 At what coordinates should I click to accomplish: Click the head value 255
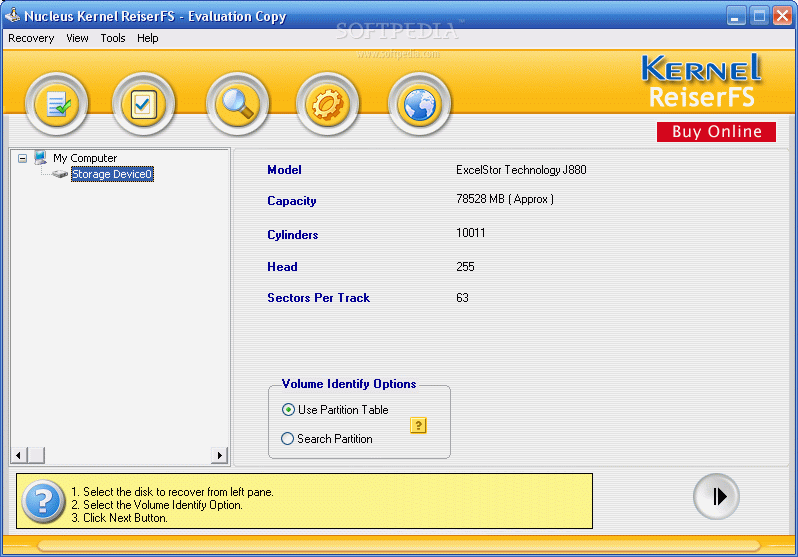click(x=465, y=267)
